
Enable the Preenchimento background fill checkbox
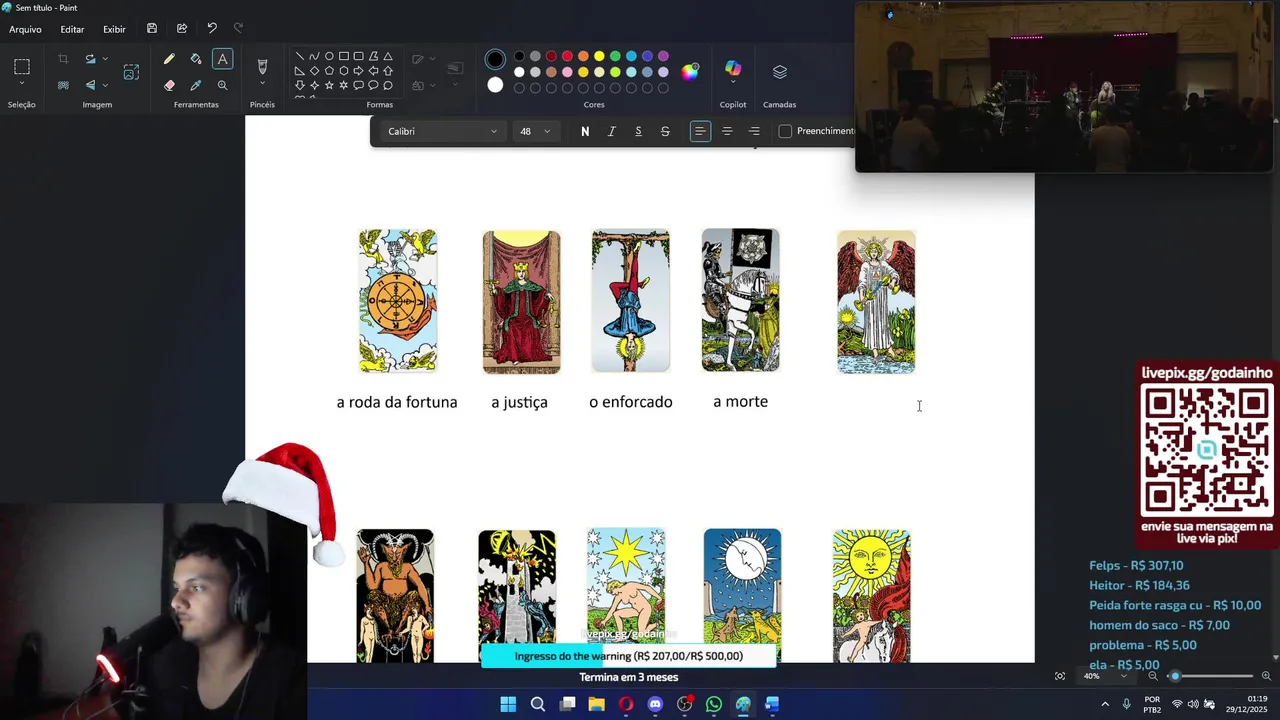pyautogui.click(x=785, y=131)
